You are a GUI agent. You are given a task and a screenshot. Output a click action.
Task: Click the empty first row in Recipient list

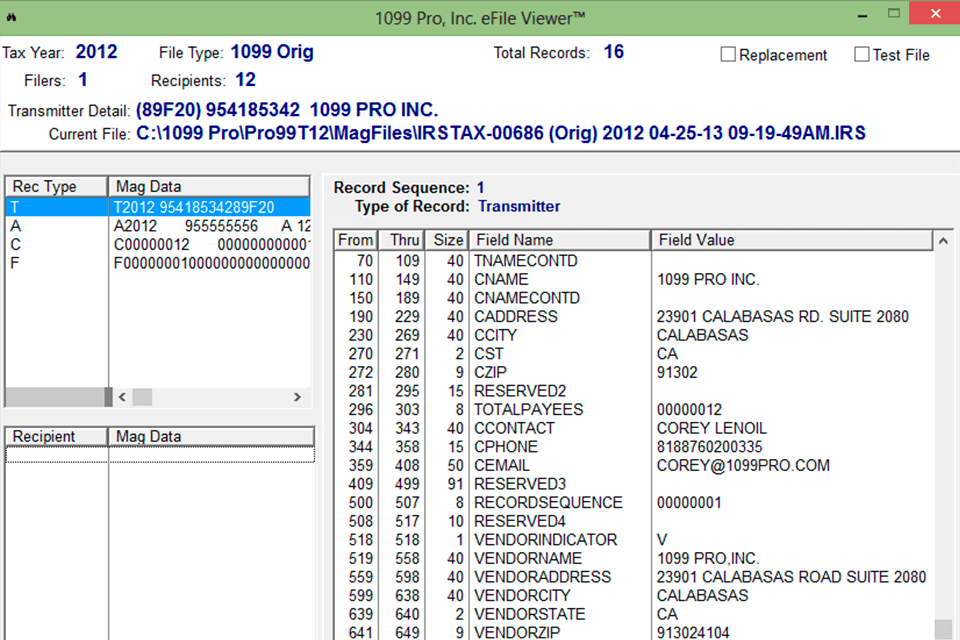tap(160, 455)
